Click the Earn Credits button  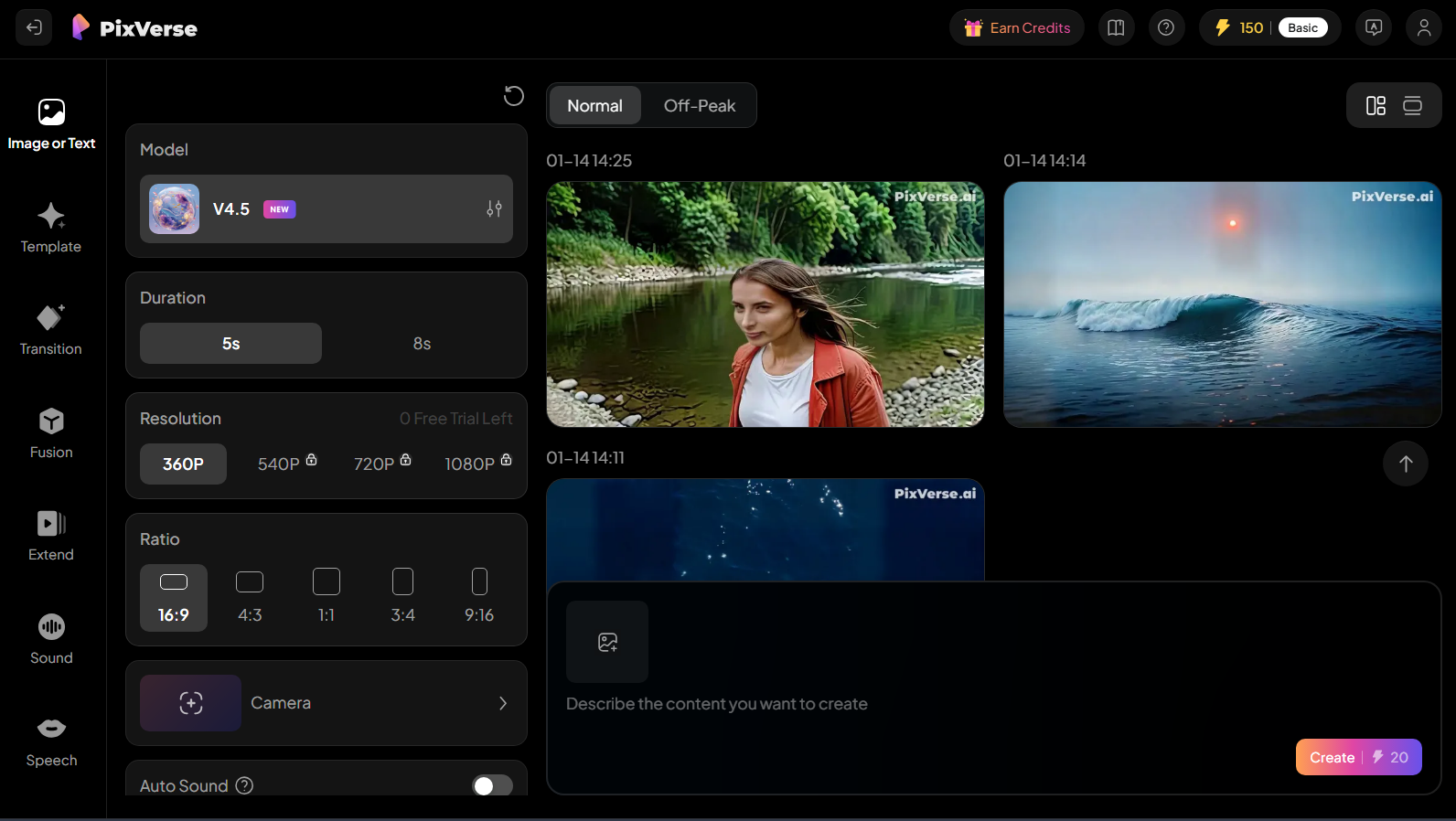point(1017,27)
